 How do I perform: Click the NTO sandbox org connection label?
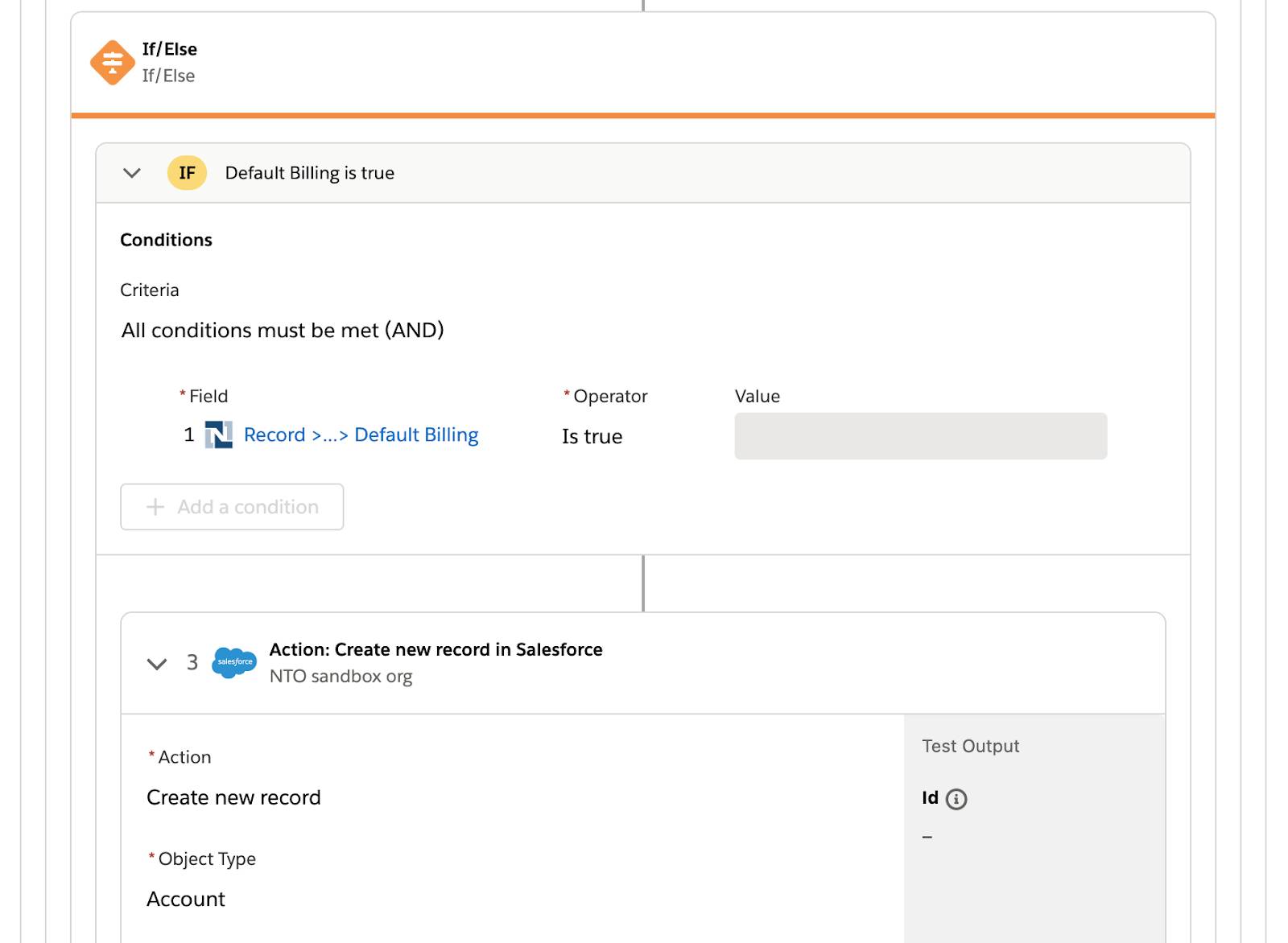(x=341, y=676)
